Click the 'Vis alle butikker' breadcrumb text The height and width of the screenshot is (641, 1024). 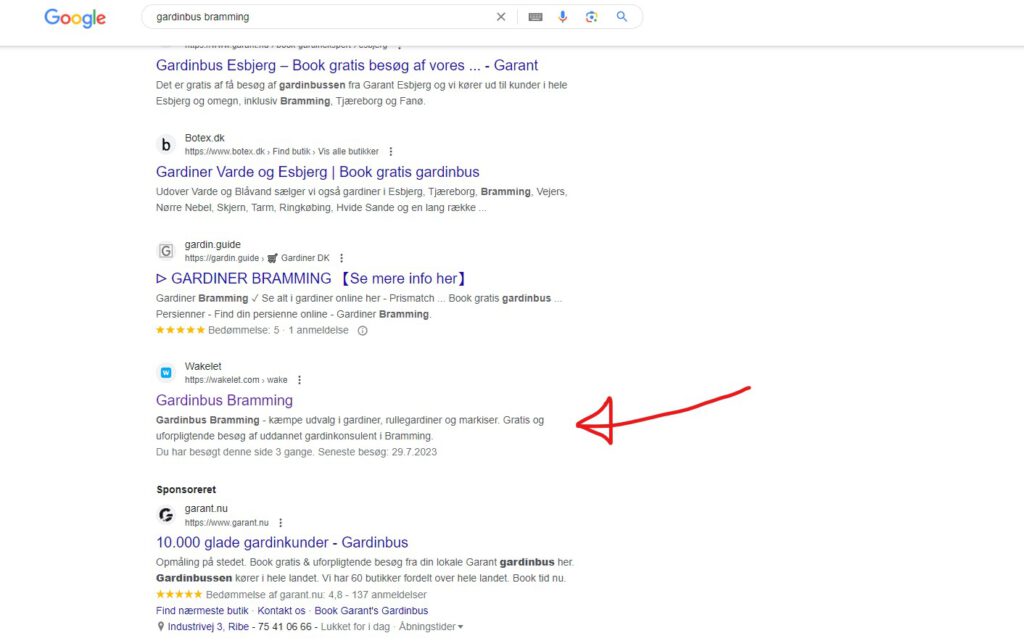coord(348,151)
